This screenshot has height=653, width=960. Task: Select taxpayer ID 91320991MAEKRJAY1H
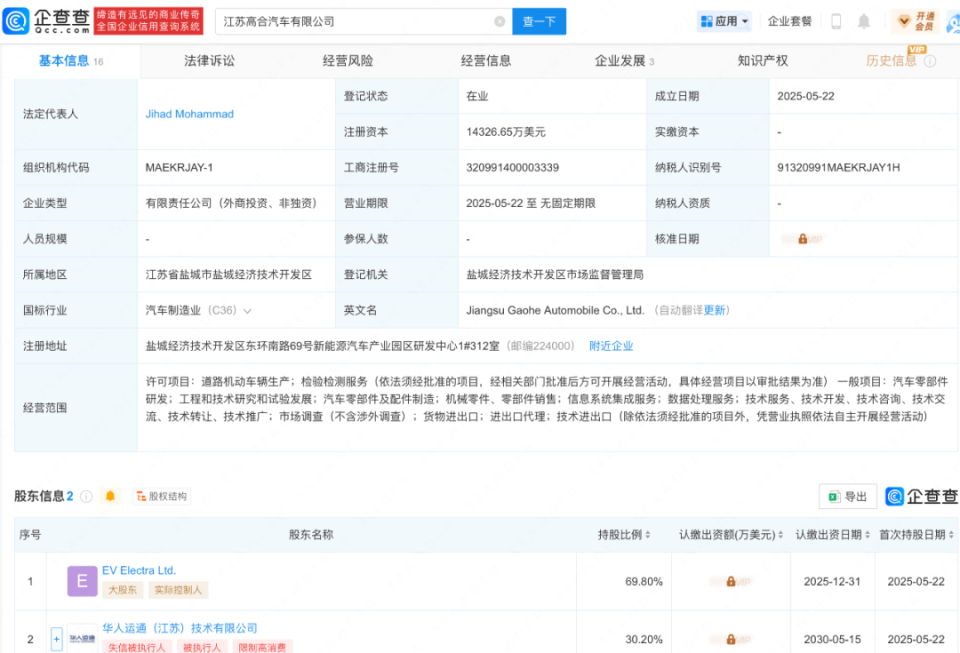pos(838,167)
